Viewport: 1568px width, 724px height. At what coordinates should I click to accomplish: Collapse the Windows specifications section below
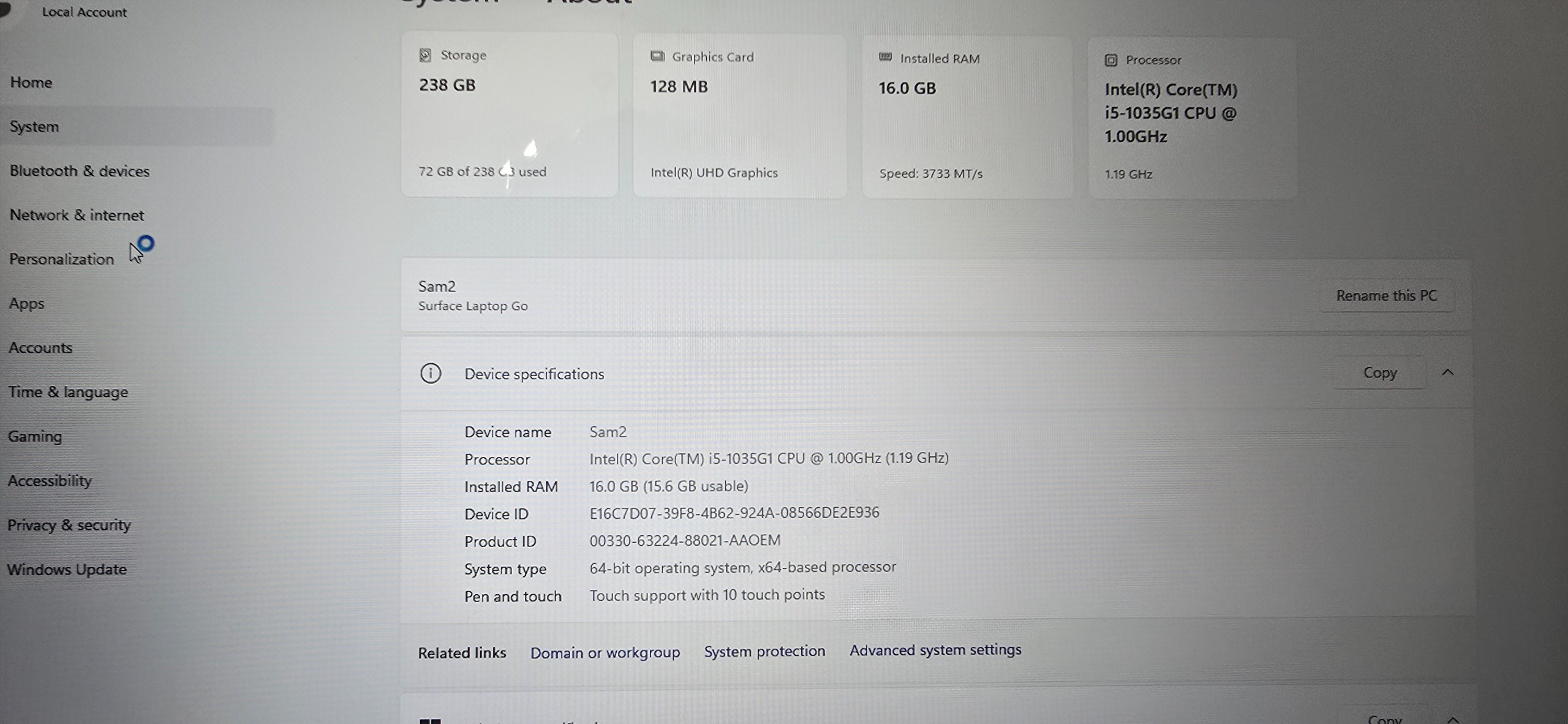[x=1453, y=719]
